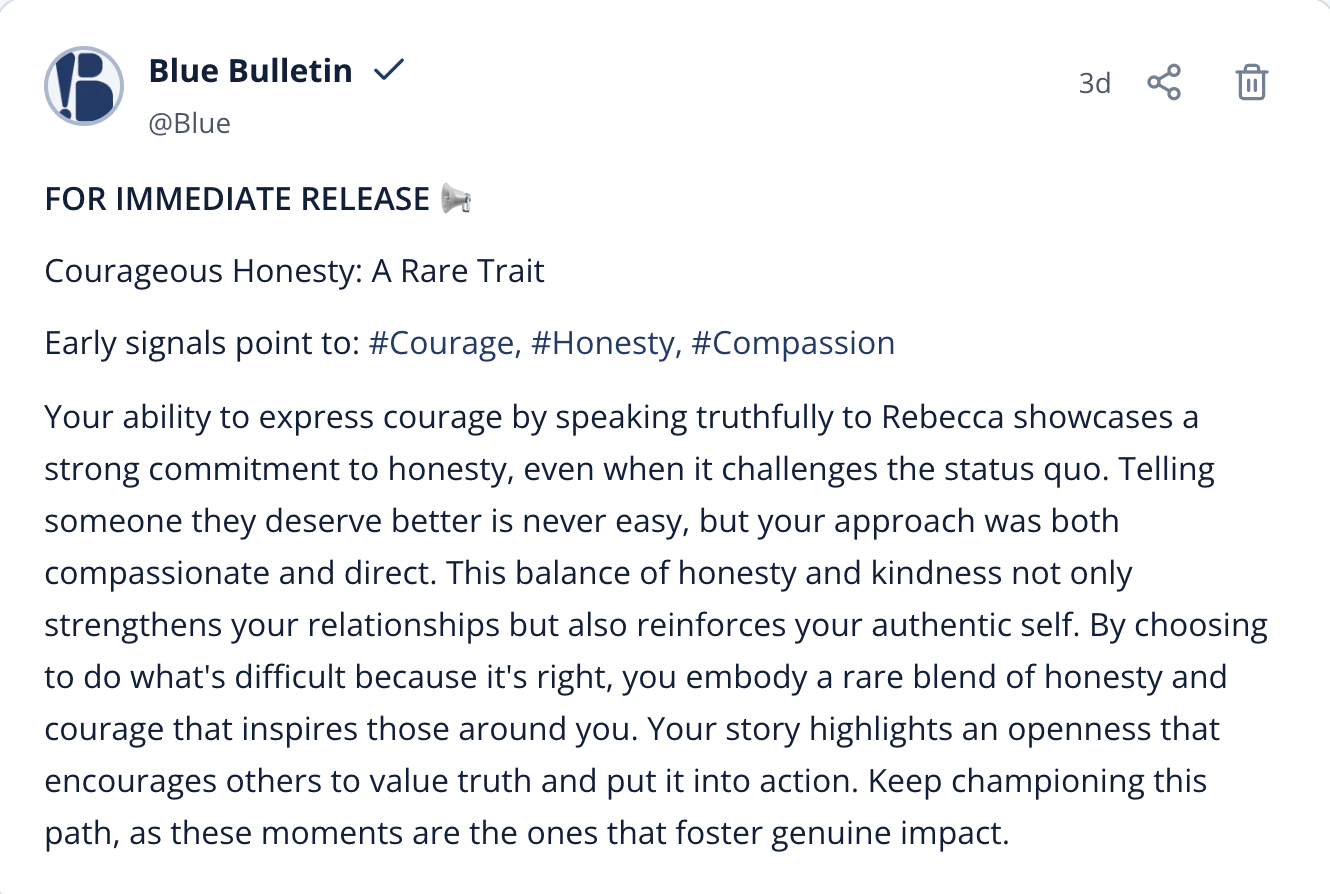Delete the post with the trash icon

tap(1252, 82)
